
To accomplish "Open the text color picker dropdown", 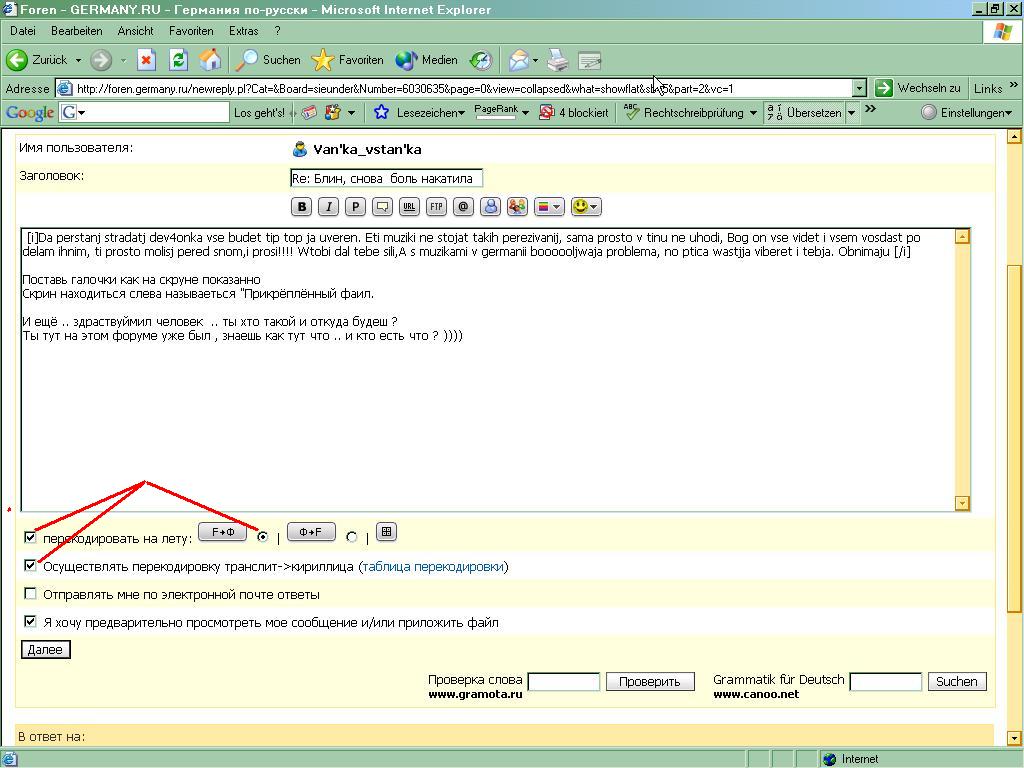I will pyautogui.click(x=549, y=207).
